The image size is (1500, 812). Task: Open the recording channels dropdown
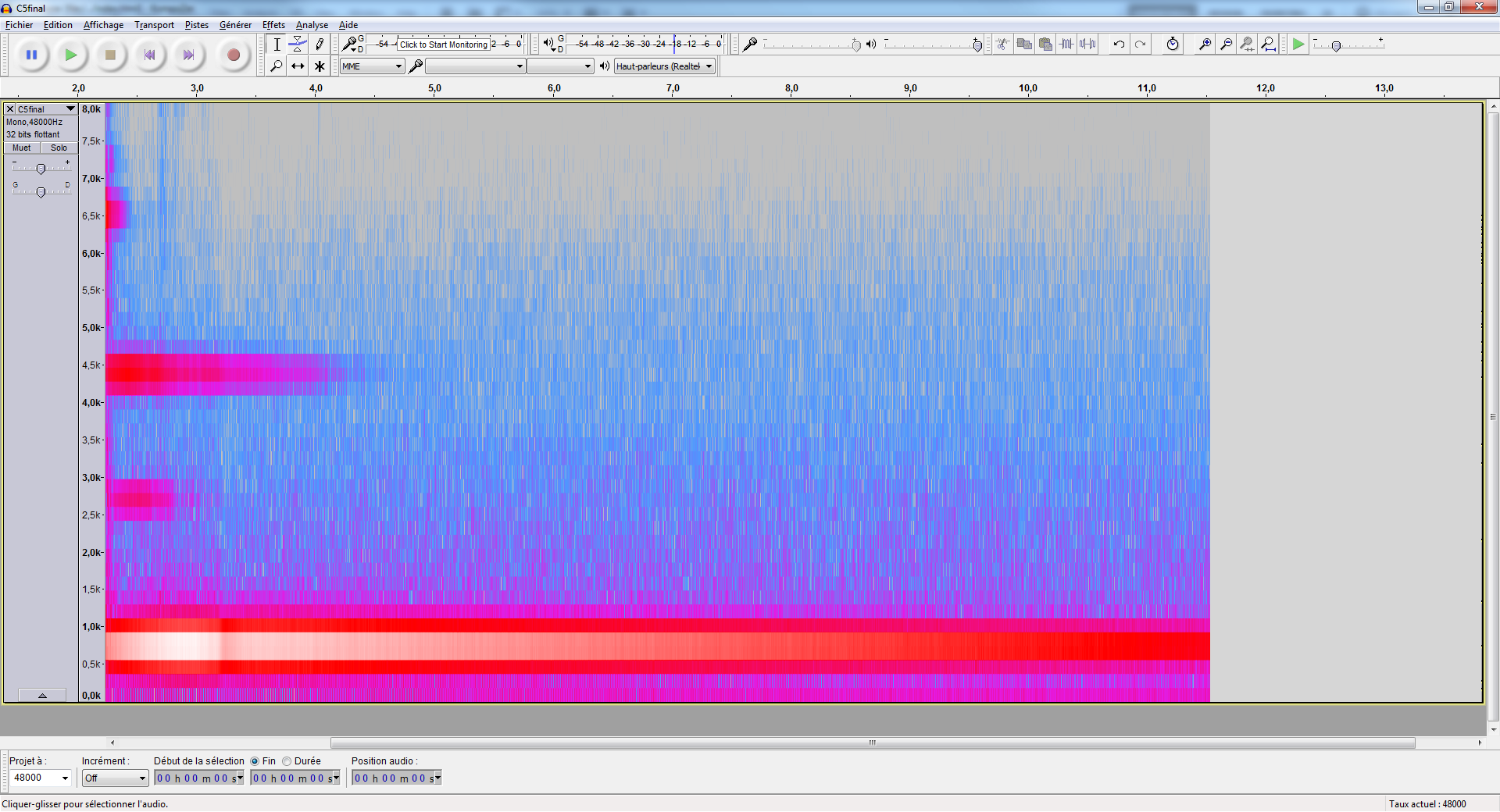[x=560, y=66]
